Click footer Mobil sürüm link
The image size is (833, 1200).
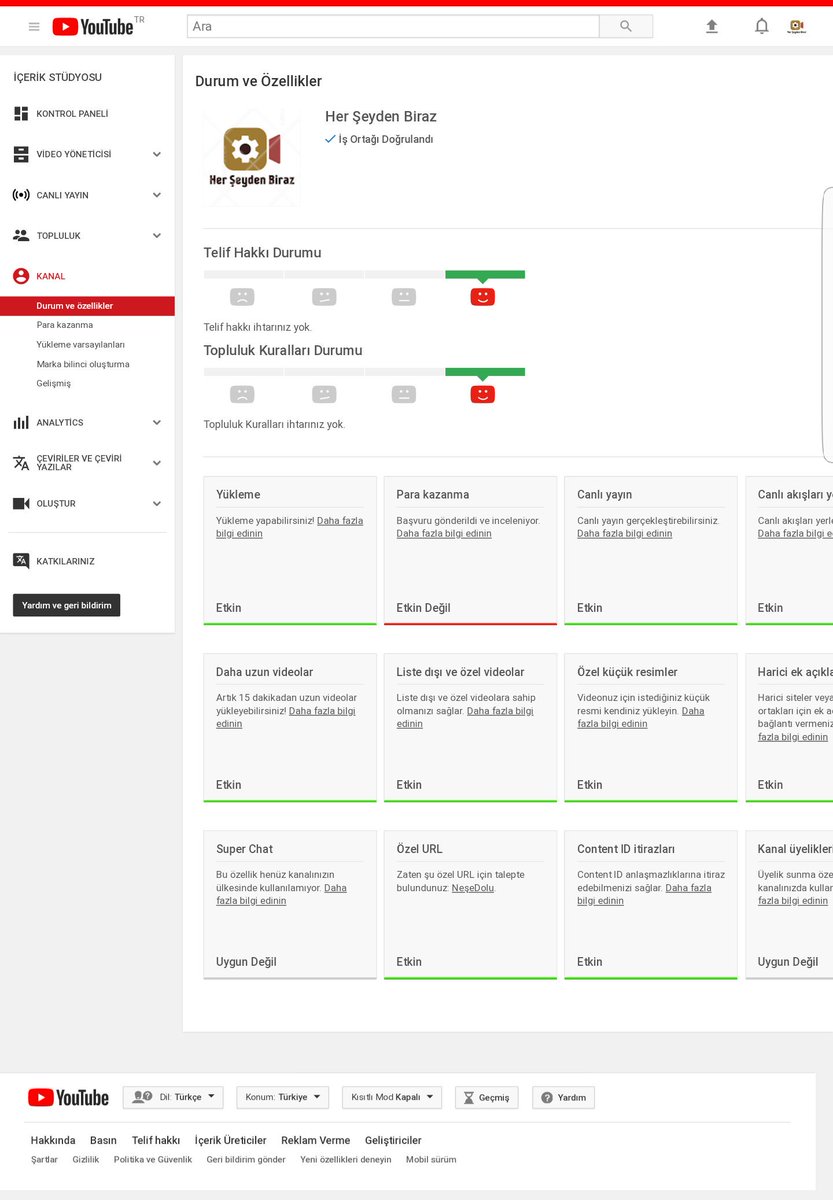(x=431, y=1160)
